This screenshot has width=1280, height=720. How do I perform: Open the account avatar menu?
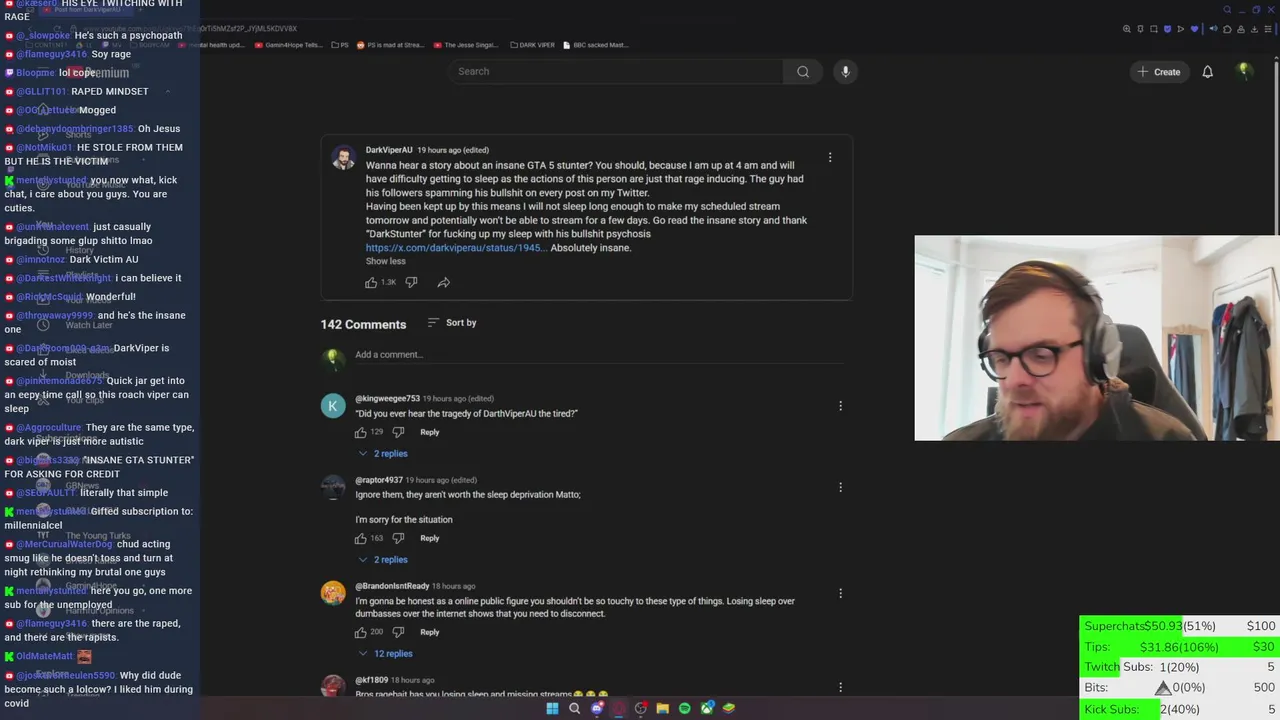[x=1244, y=71]
